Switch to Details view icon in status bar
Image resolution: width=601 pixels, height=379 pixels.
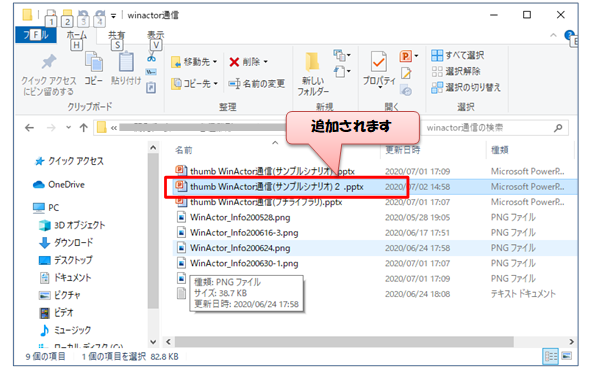[x=551, y=356]
